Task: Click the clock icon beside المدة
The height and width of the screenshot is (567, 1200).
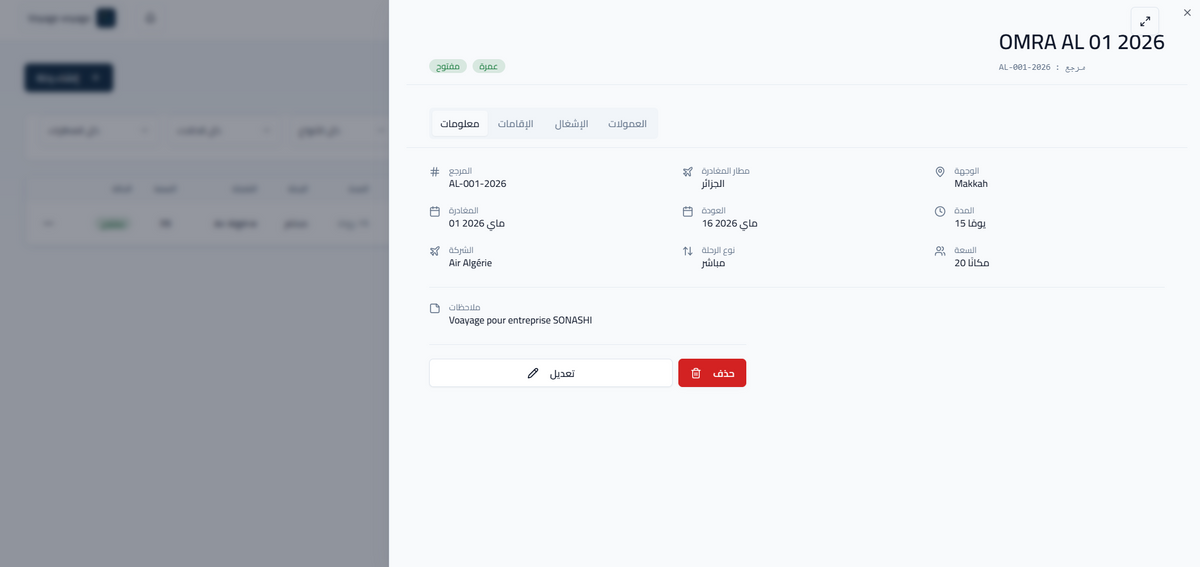Action: [940, 211]
